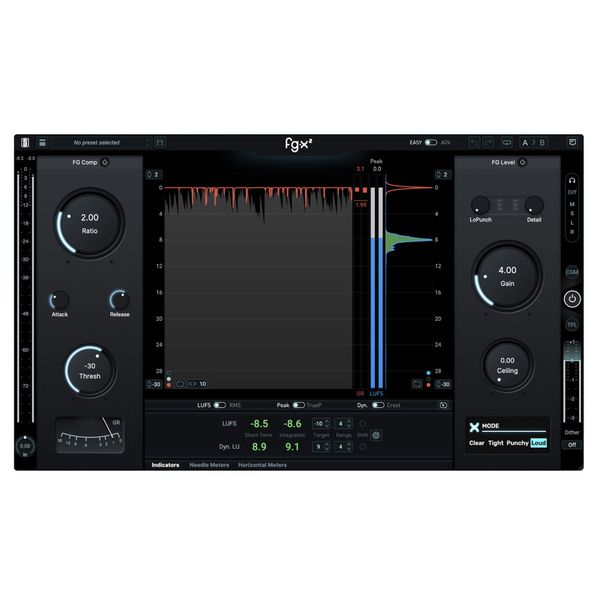
Task: Select Loud mode
Action: 538,443
